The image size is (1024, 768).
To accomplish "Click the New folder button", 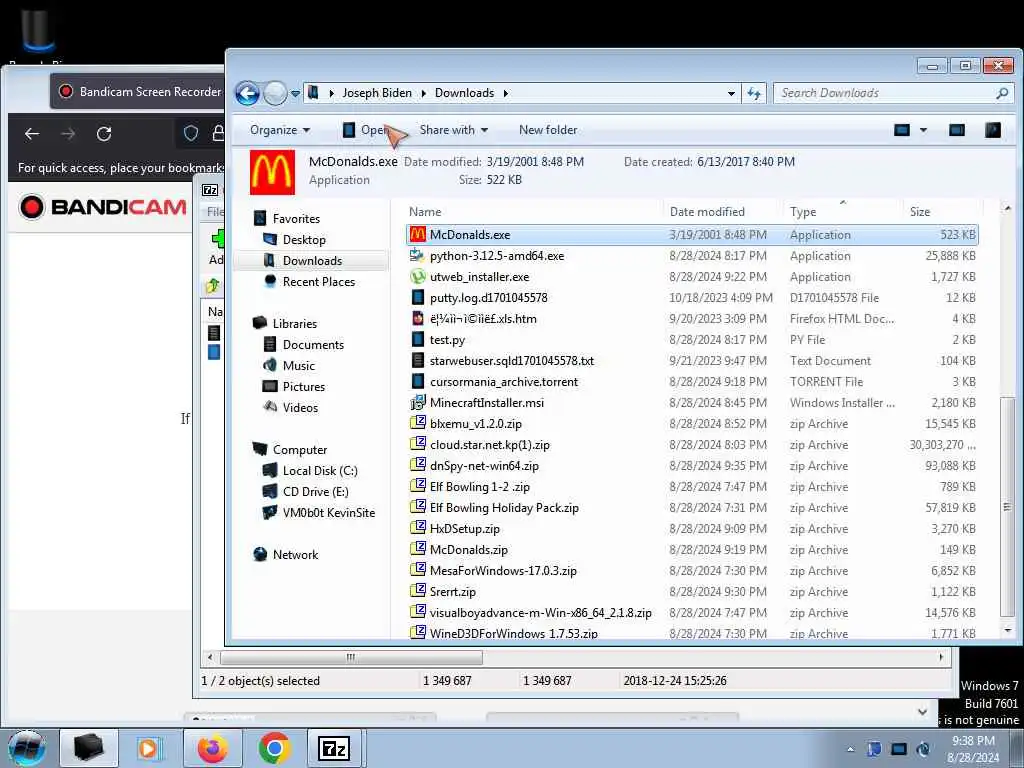I will [548, 130].
